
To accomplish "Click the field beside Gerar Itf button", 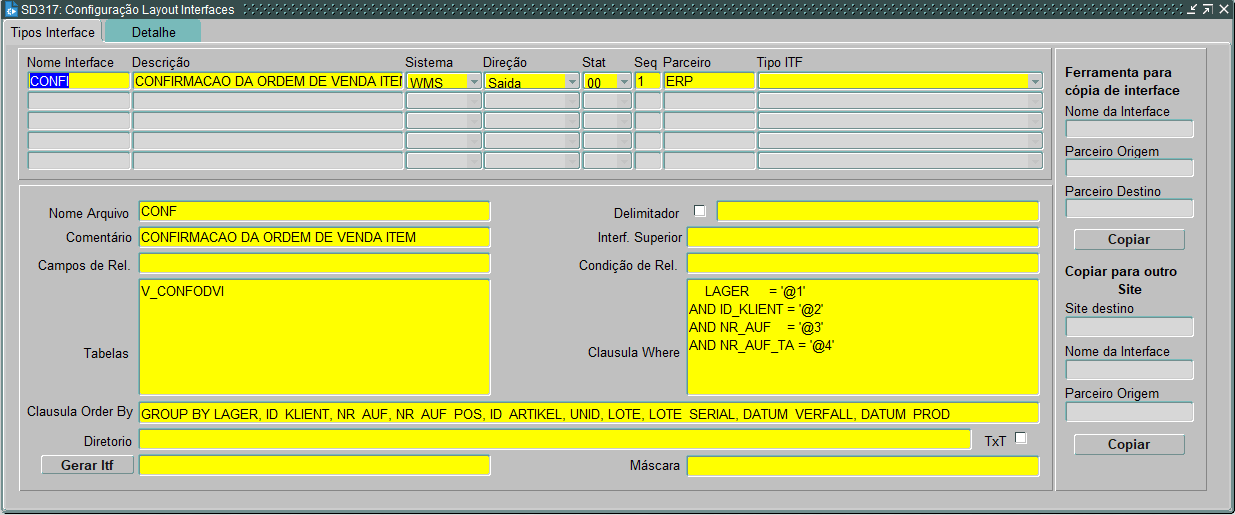I will (x=314, y=465).
